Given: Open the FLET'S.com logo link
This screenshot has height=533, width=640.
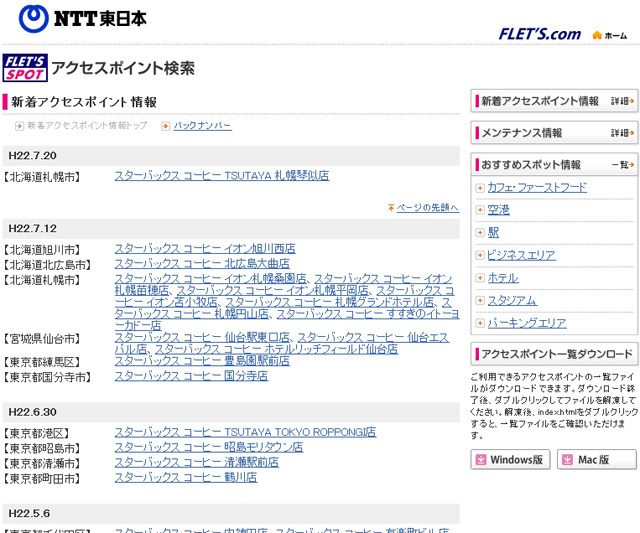Looking at the screenshot, I should pos(540,34).
